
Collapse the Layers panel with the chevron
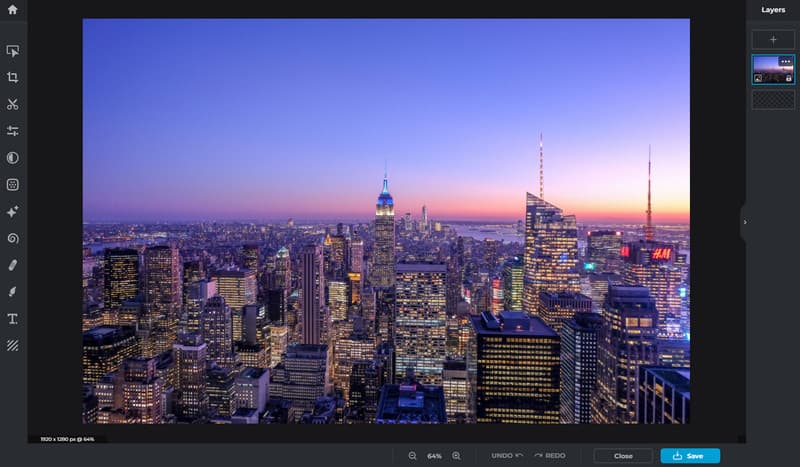[x=744, y=222]
